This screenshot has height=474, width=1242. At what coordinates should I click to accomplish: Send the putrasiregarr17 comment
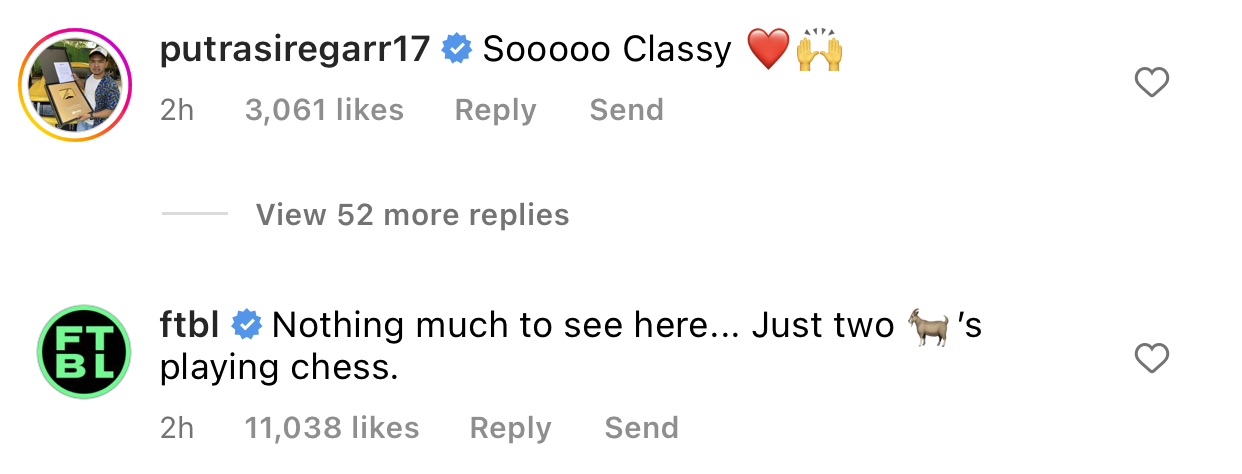coord(626,110)
